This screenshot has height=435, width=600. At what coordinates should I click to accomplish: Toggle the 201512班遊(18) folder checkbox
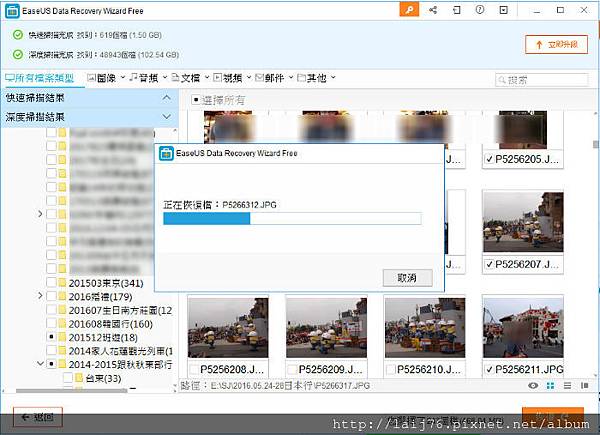tap(51, 337)
